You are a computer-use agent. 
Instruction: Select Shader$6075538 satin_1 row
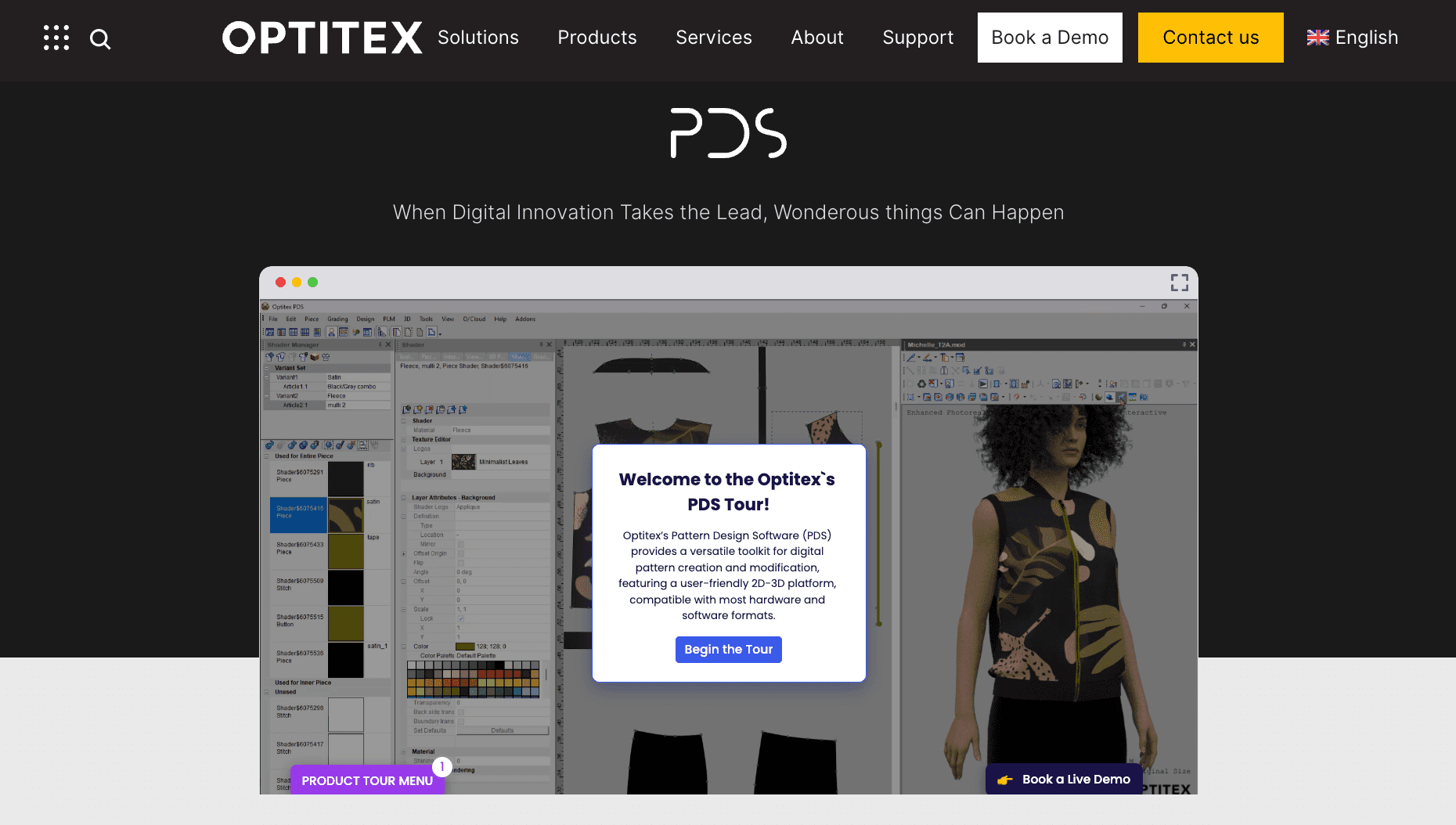click(330, 660)
